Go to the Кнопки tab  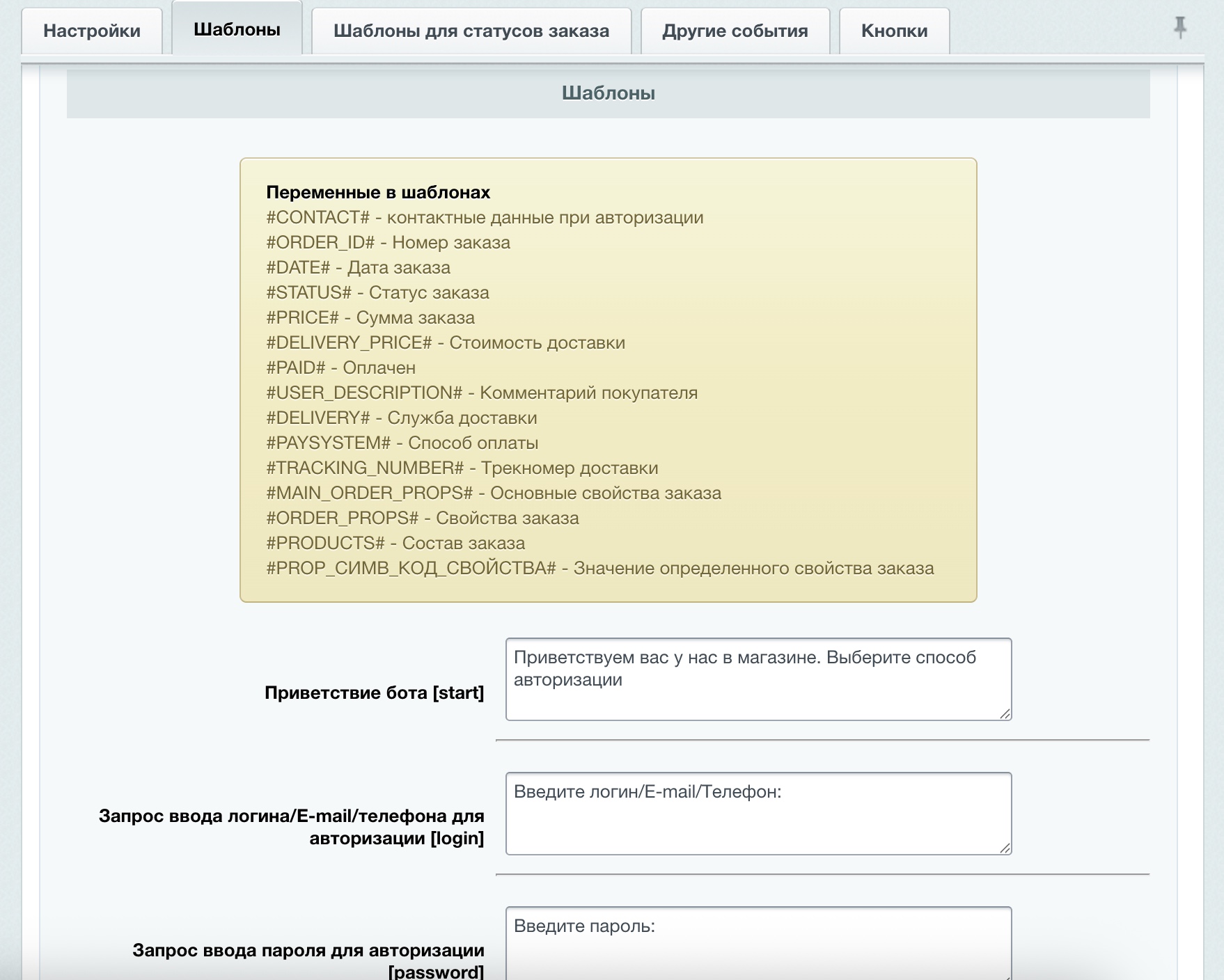click(x=894, y=31)
